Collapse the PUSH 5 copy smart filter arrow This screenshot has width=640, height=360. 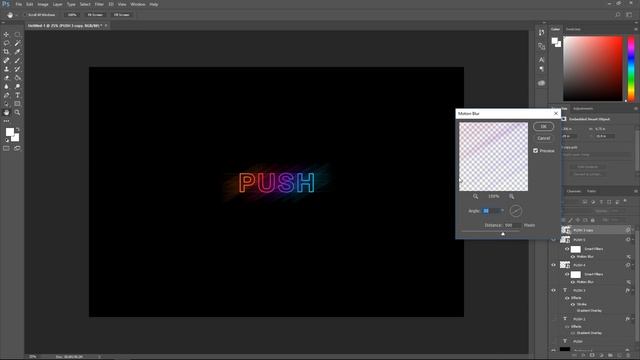tap(633, 230)
